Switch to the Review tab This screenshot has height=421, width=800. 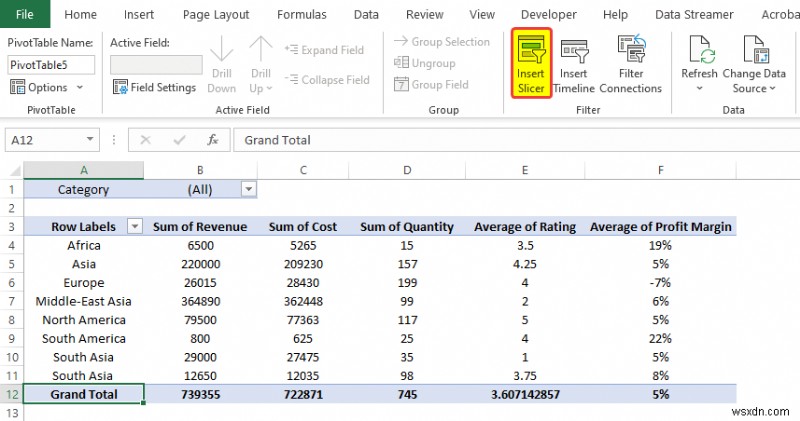click(x=424, y=14)
